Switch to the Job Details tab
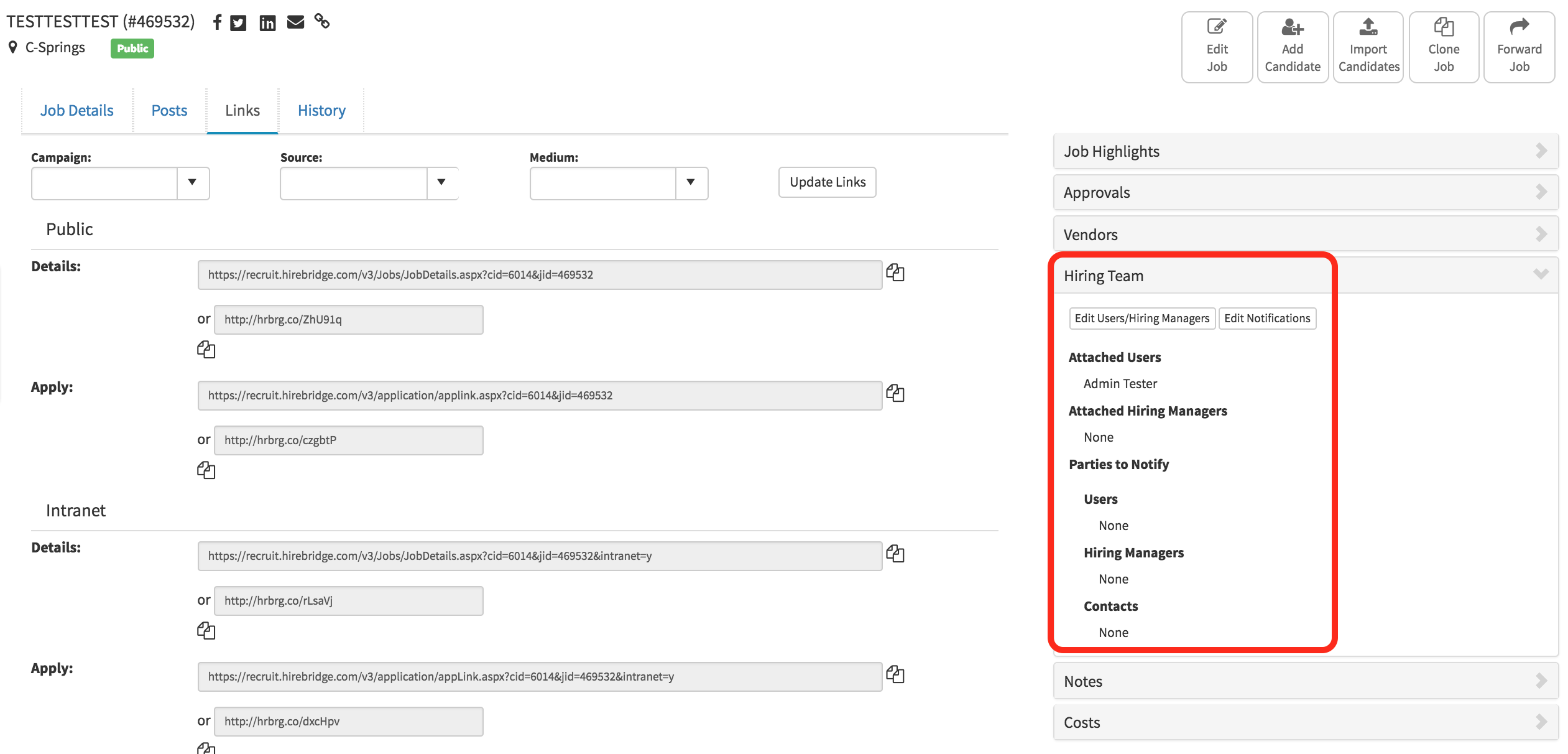 pyautogui.click(x=76, y=111)
